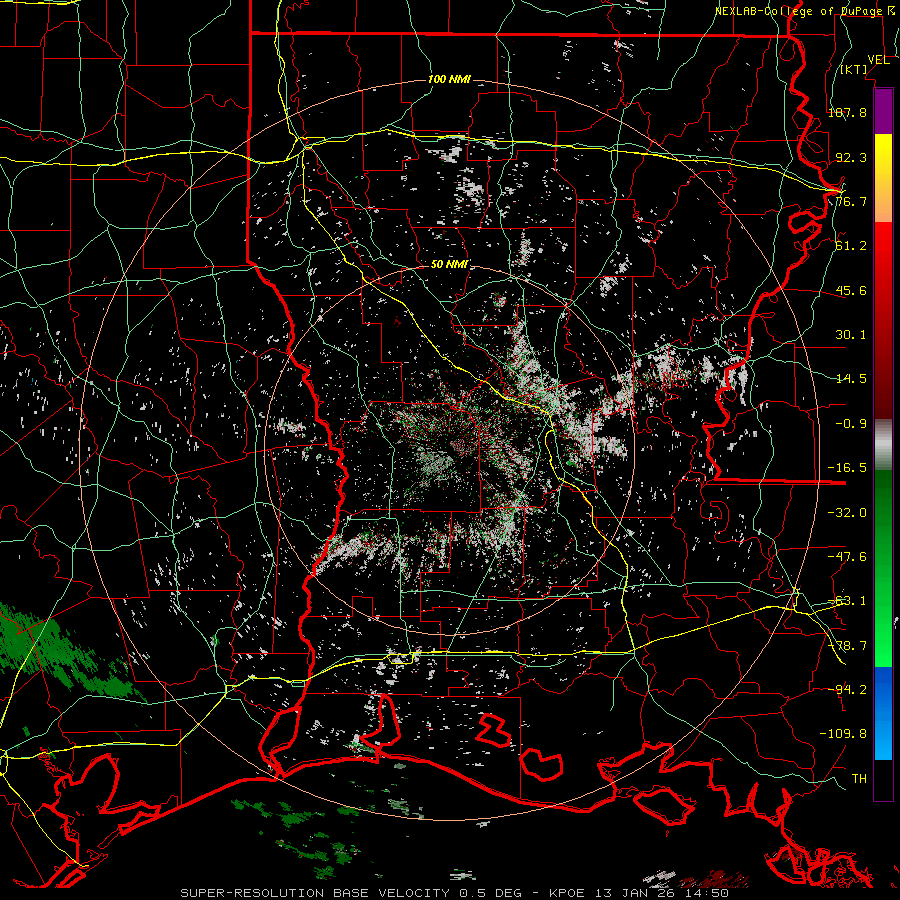The height and width of the screenshot is (900, 900).
Task: Click the VEL legend title
Action: (878, 59)
